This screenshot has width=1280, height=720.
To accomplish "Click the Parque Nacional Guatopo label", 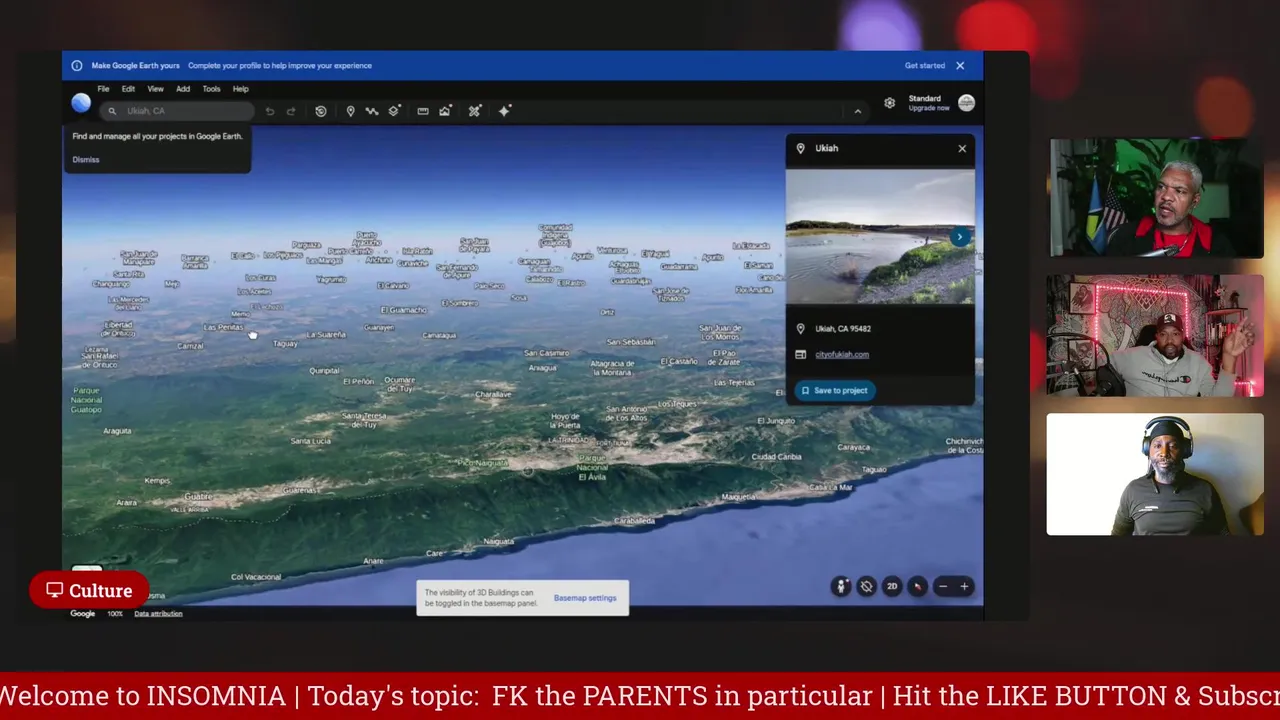I will click(87, 400).
